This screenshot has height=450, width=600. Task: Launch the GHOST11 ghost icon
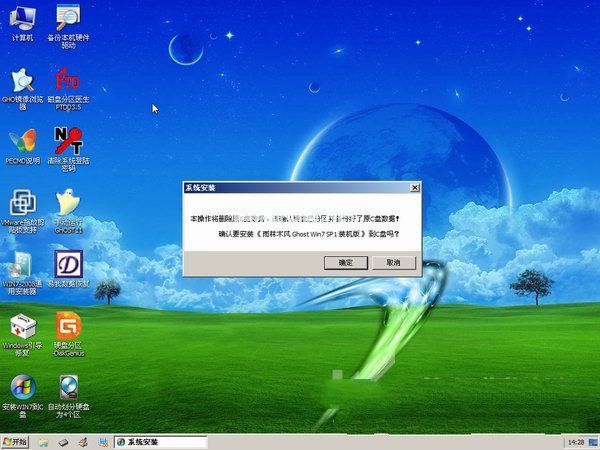68,210
